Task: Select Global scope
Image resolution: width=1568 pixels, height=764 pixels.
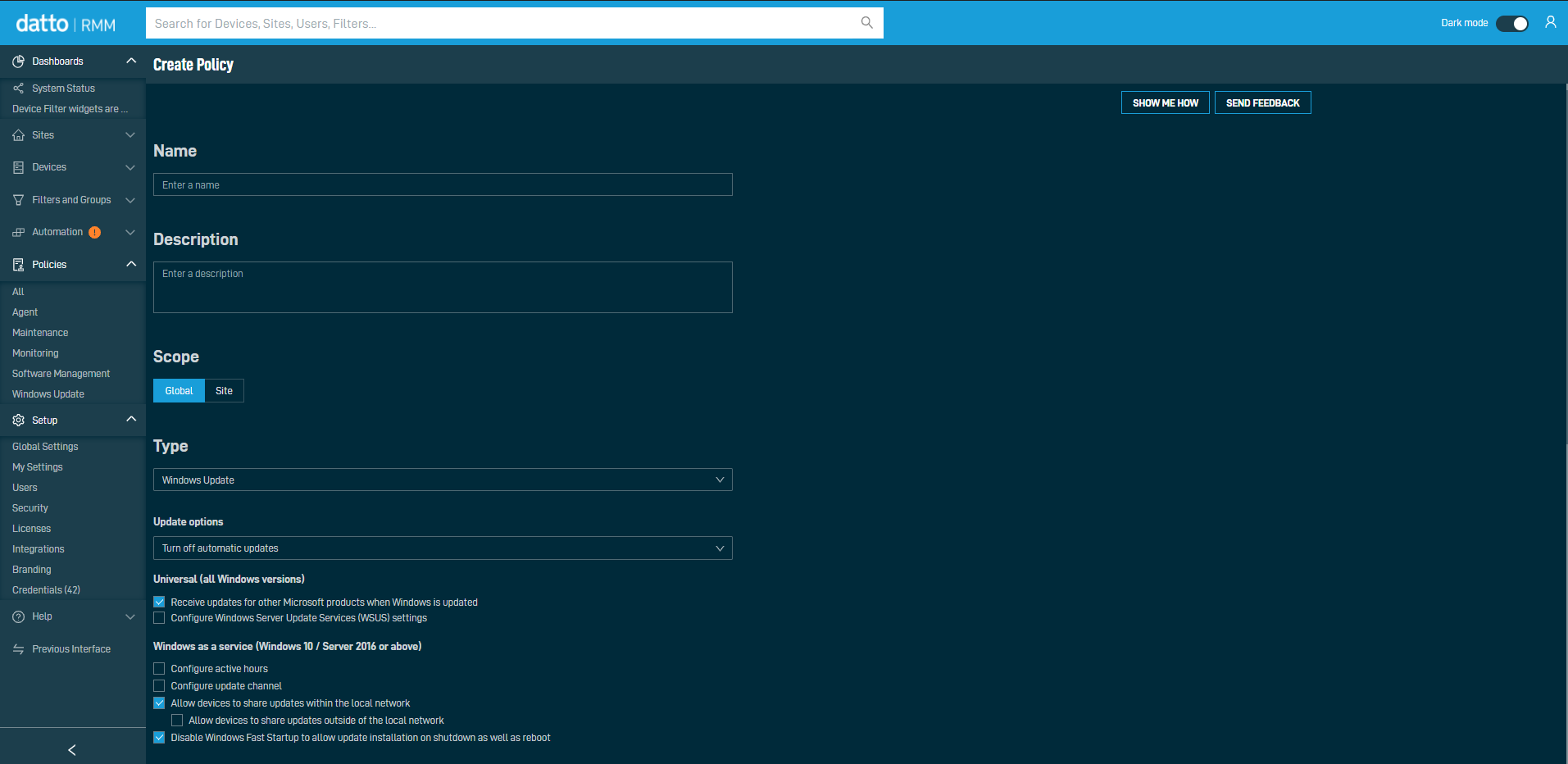Action: [179, 391]
